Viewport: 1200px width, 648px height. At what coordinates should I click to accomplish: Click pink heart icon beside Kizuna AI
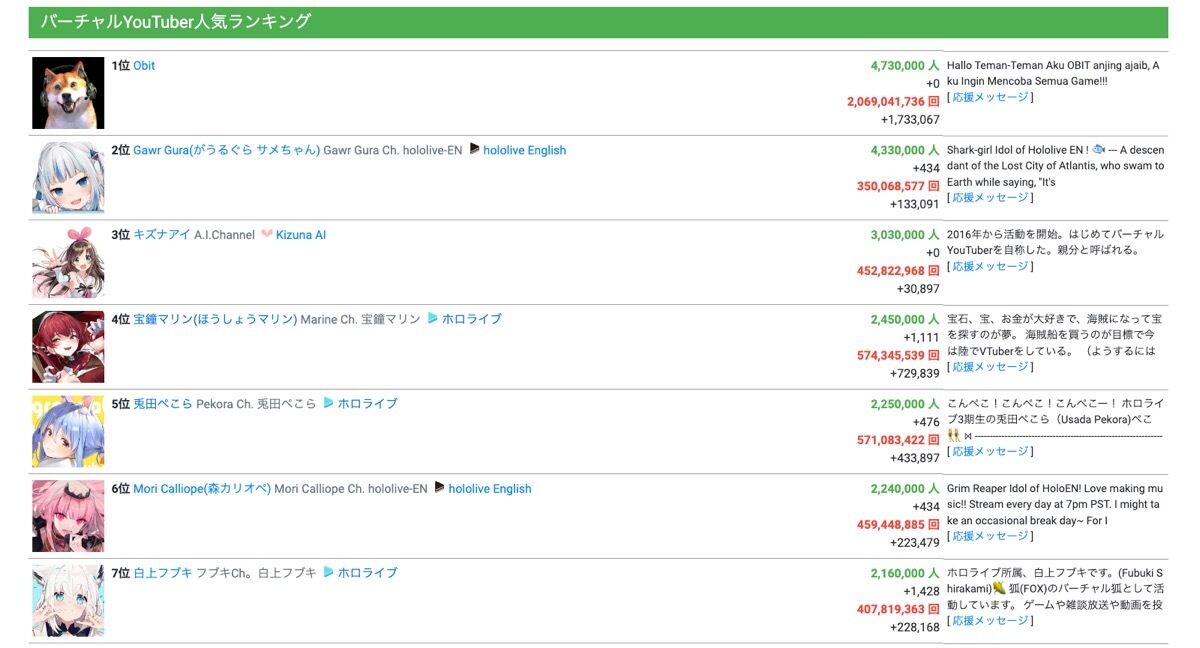click(x=267, y=235)
